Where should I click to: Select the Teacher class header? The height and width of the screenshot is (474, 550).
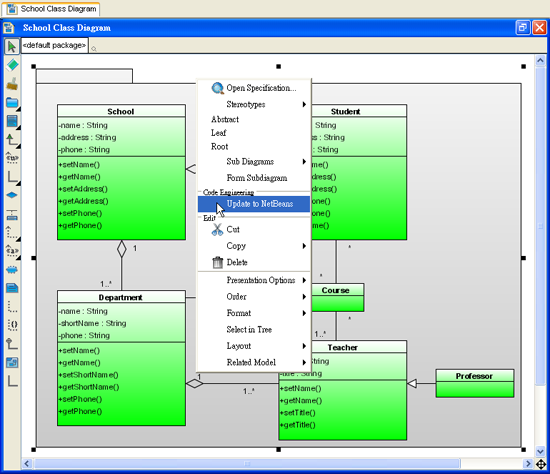pyautogui.click(x=358, y=347)
